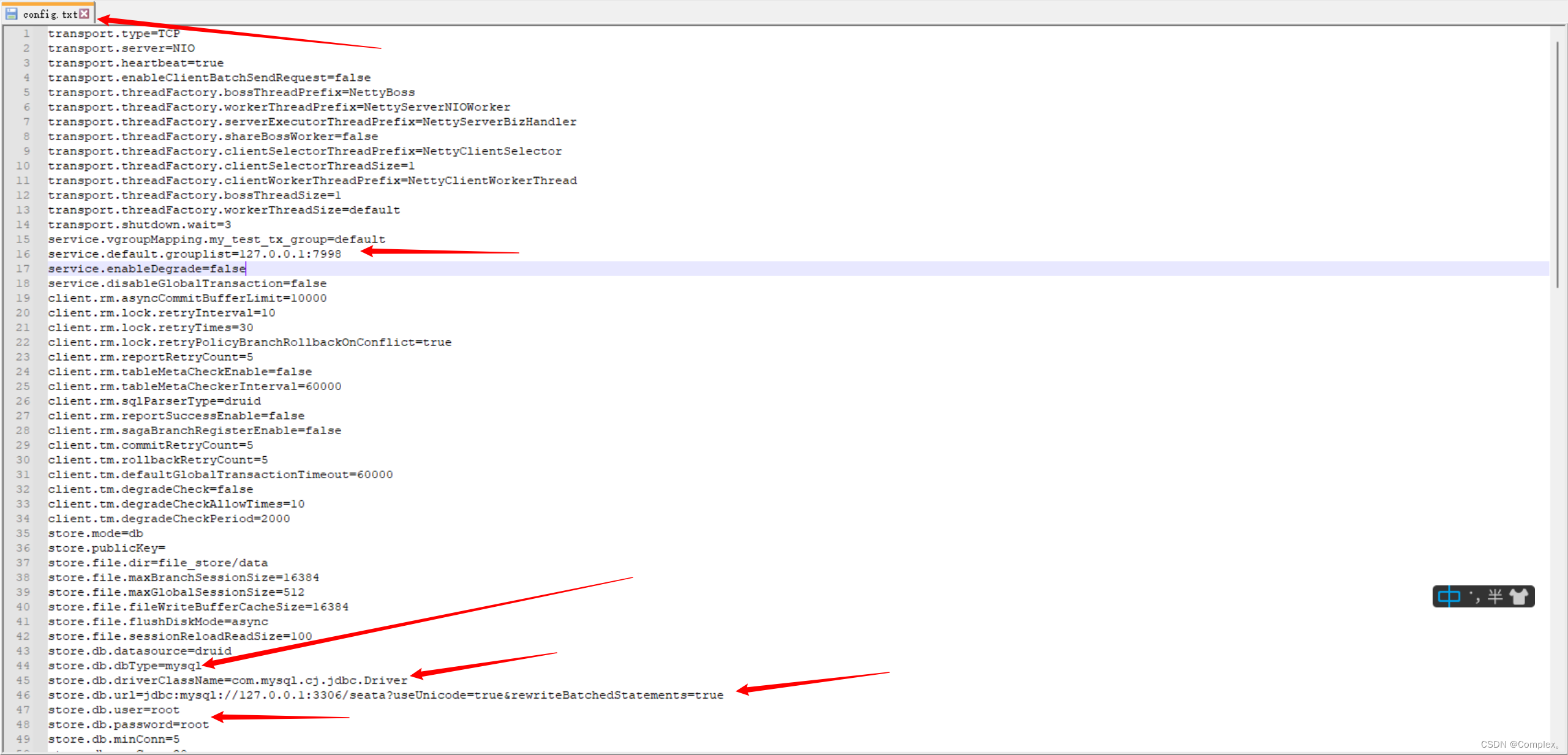
Task: Switch Chinese punctuation mode in IME toolbar
Action: (1476, 597)
